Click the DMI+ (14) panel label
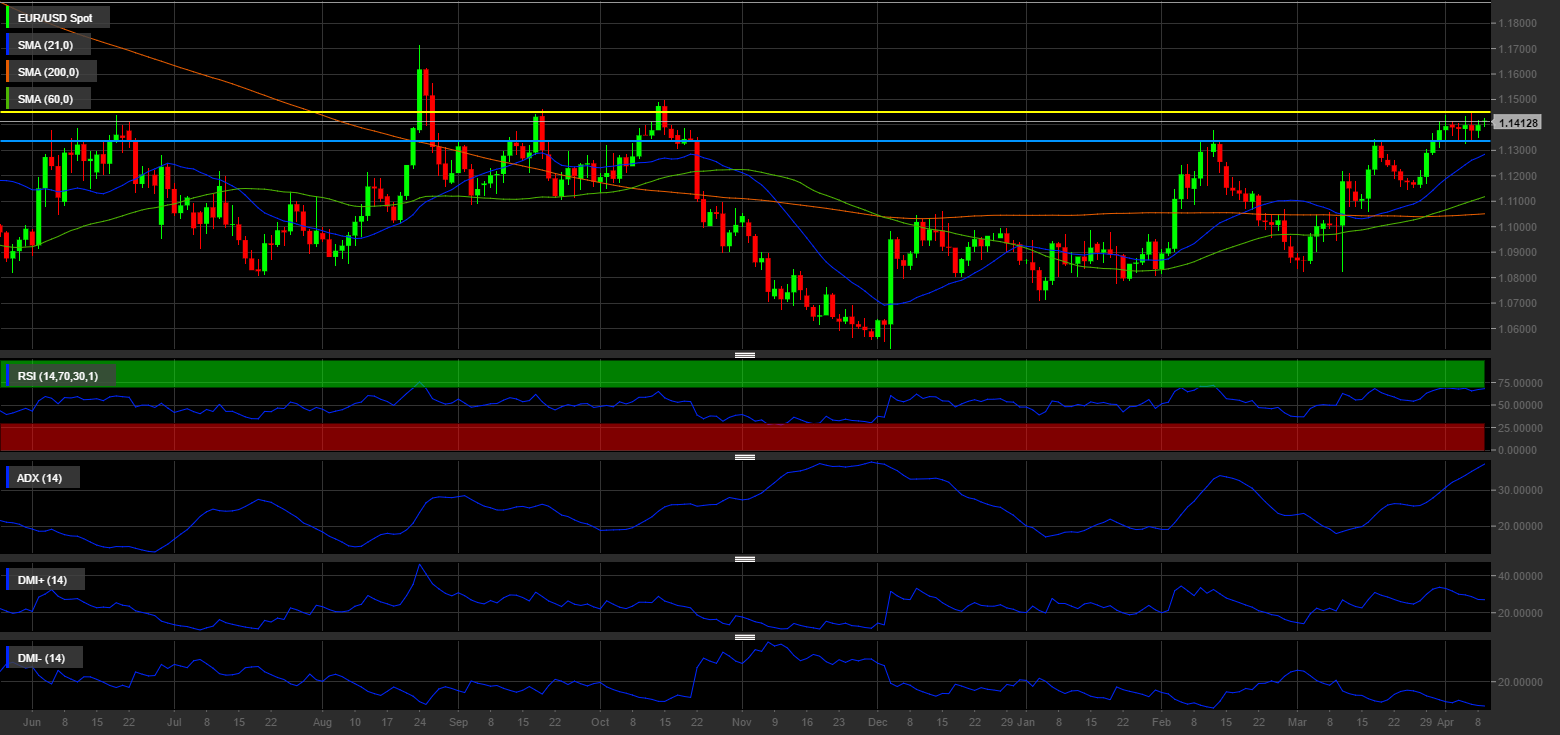 click(x=42, y=580)
